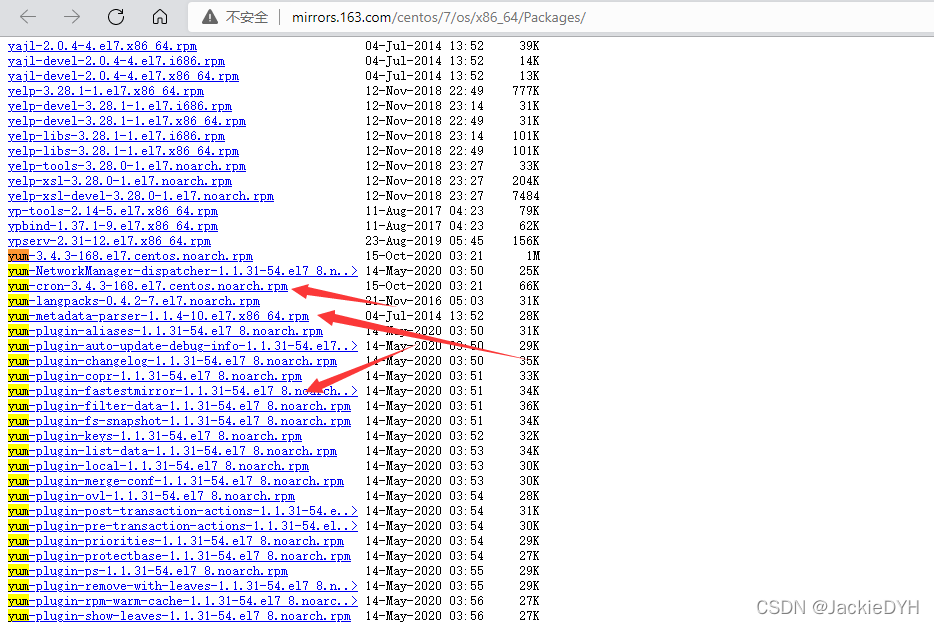Screen dimensions: 934x624
Task: Open yelp-devel-3.28.1-1.el7.i686.rpm link
Action: coord(120,106)
